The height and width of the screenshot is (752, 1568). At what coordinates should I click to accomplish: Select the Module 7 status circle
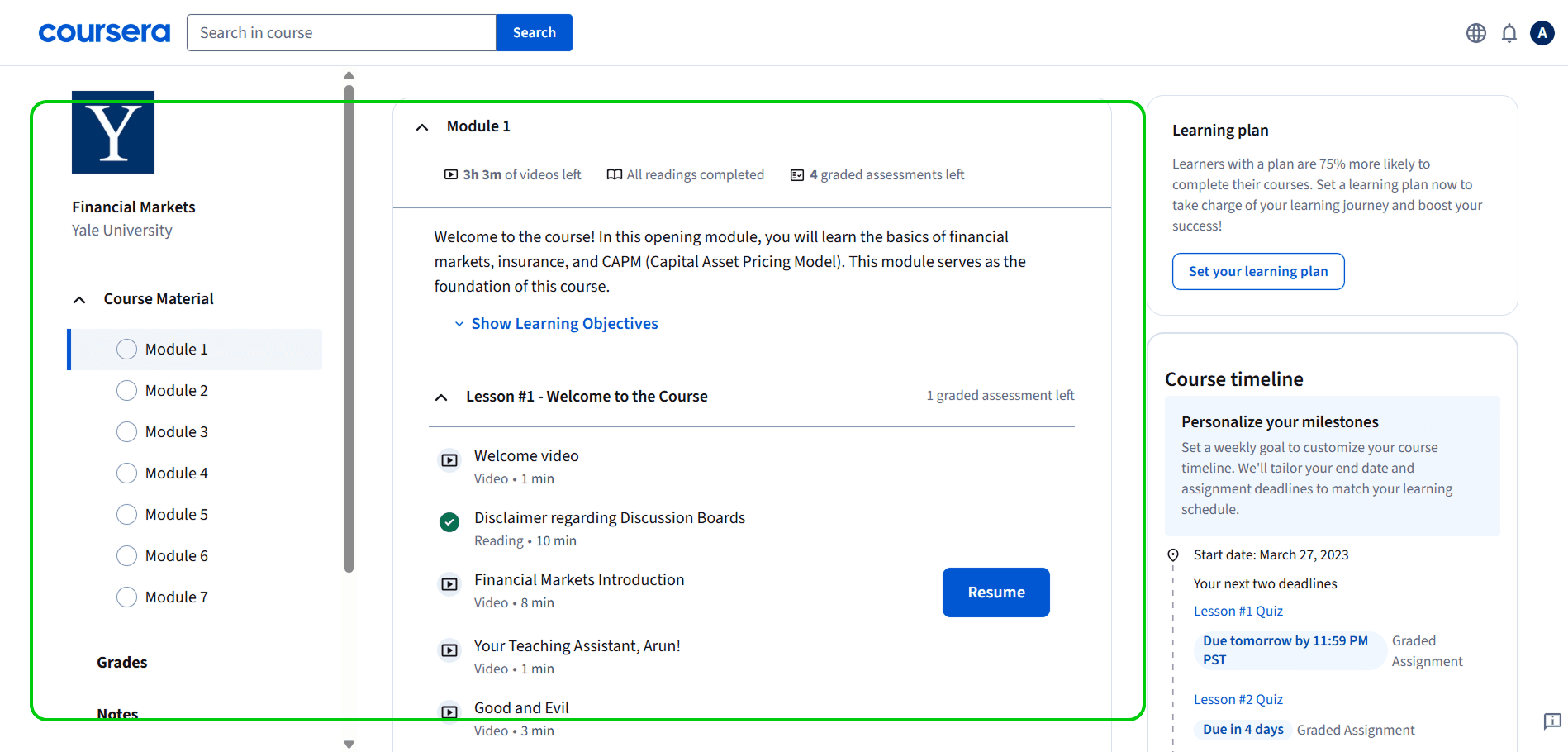coord(126,597)
